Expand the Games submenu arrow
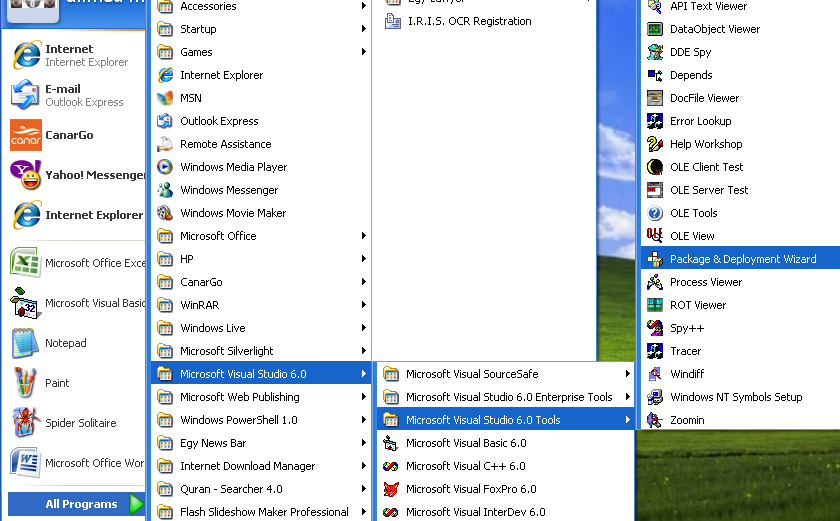The image size is (840, 521). click(364, 52)
